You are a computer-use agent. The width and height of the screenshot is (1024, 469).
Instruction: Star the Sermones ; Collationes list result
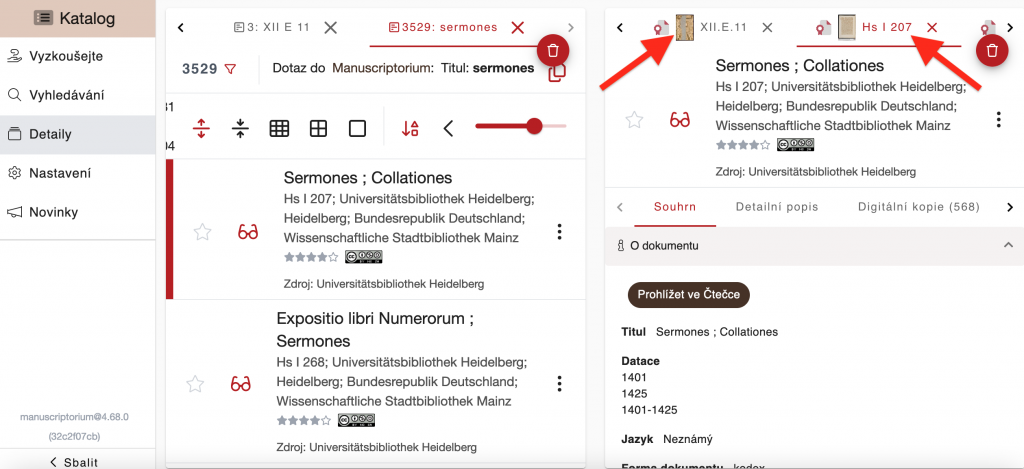(203, 232)
